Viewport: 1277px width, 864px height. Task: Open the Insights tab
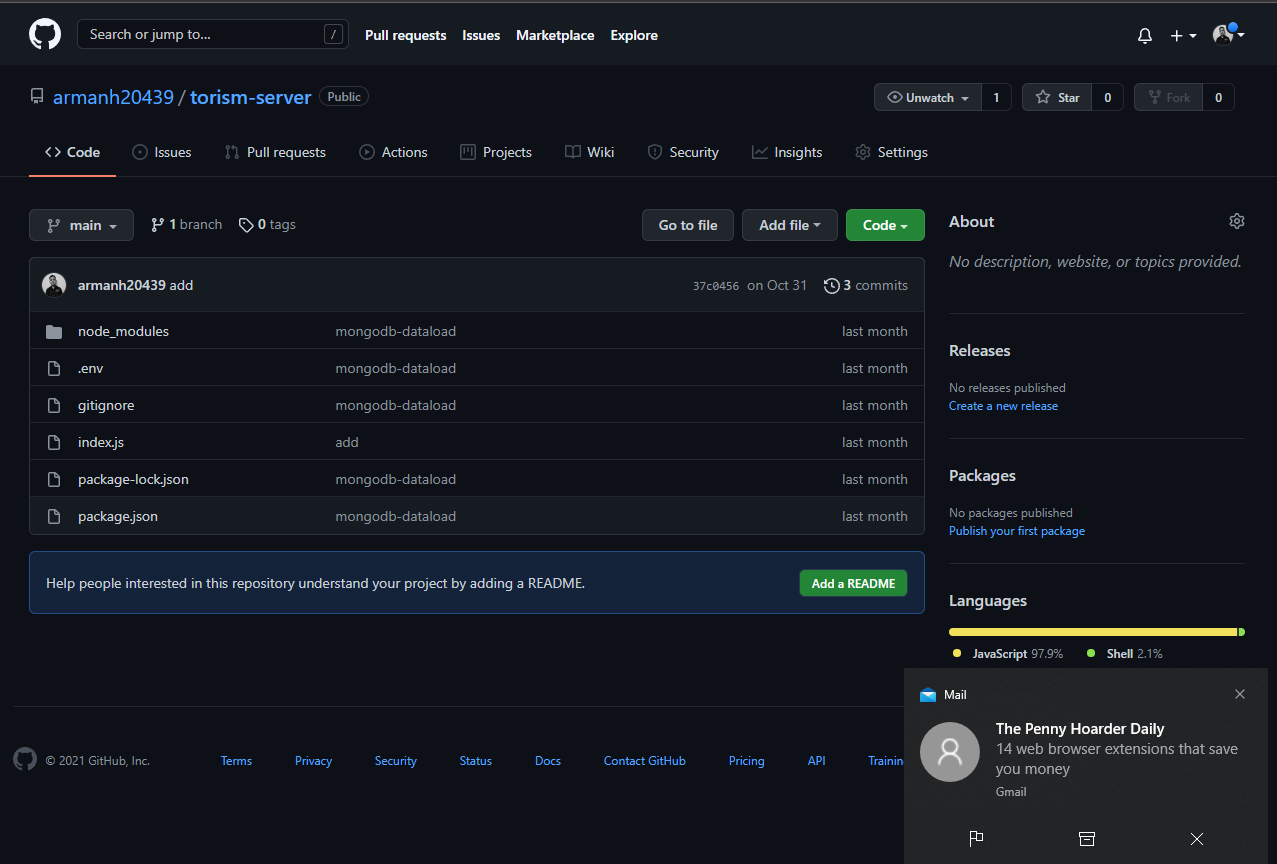tap(787, 152)
